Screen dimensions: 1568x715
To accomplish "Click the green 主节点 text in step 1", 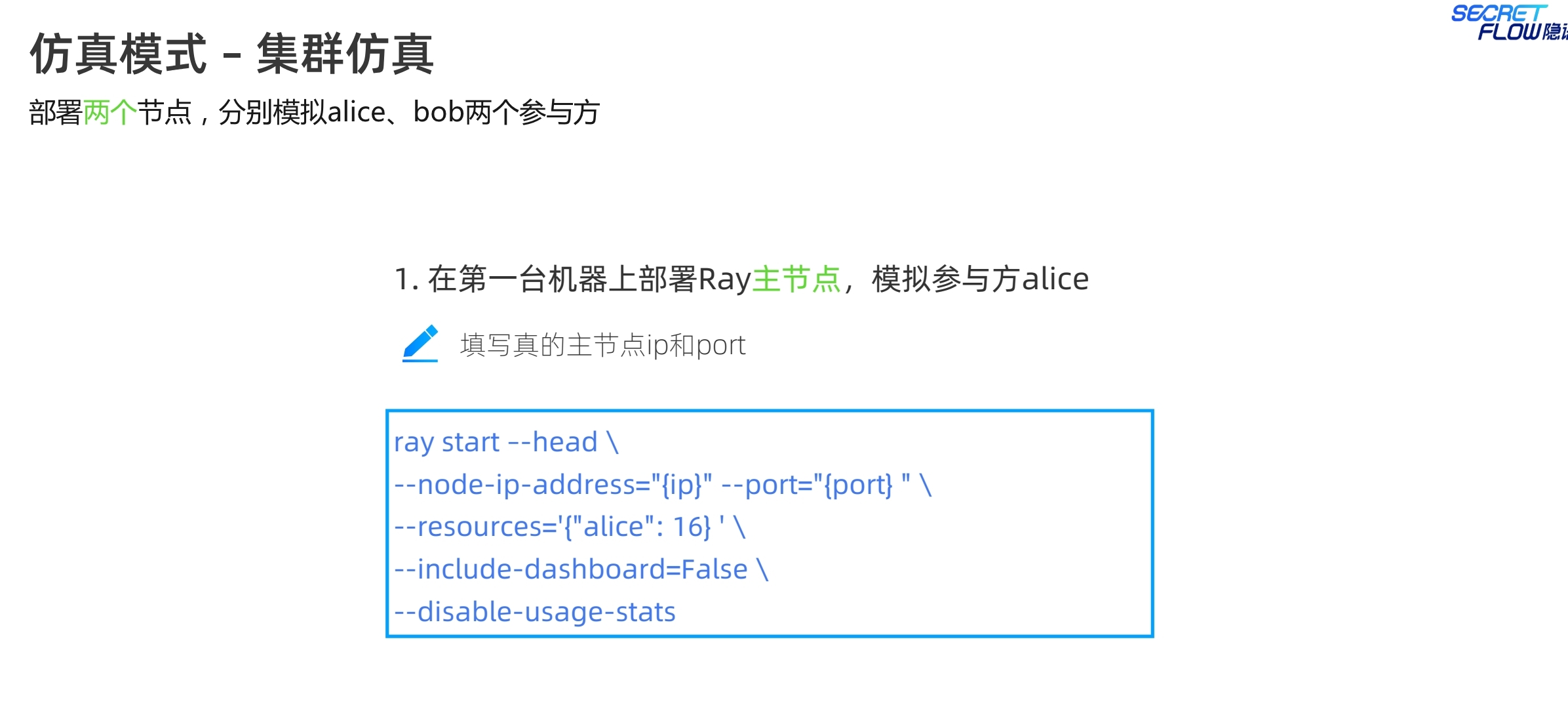I will [x=796, y=279].
